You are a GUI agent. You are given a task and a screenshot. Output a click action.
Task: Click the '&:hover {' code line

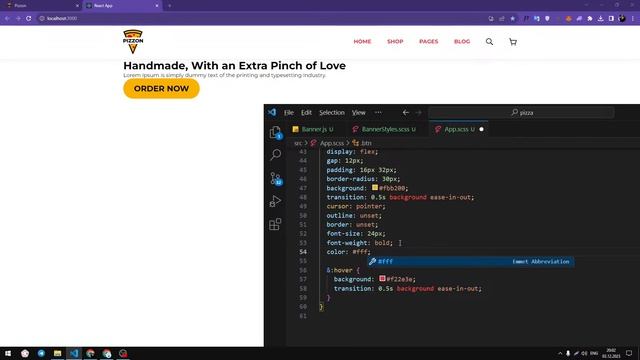tap(343, 270)
